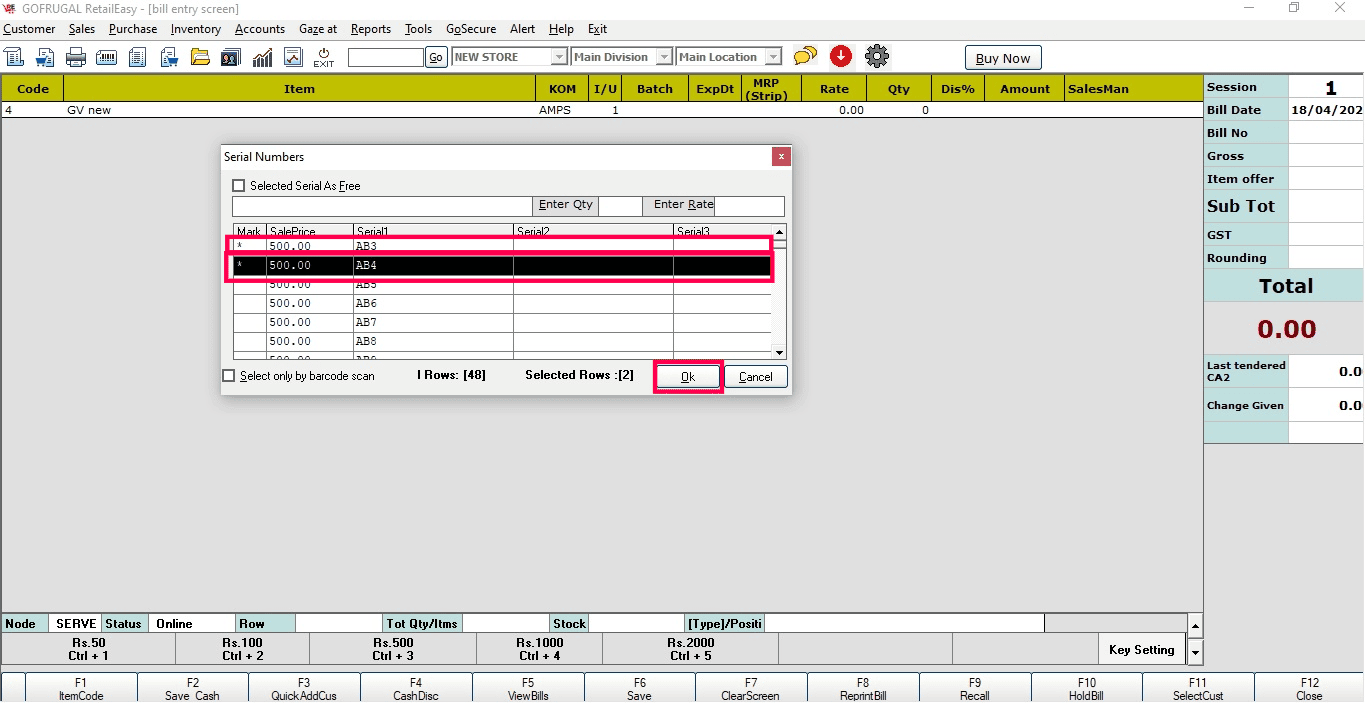
Task: Click the F1 ItemCode function button
Action: point(81,689)
